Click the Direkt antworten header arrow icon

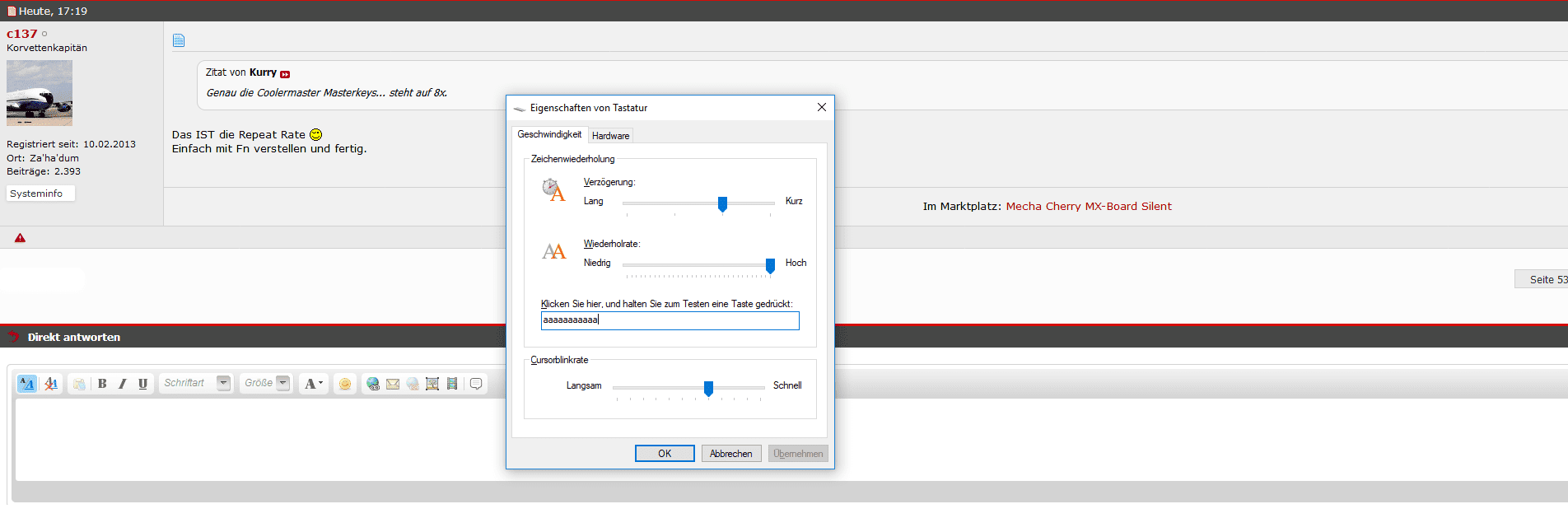(13, 336)
